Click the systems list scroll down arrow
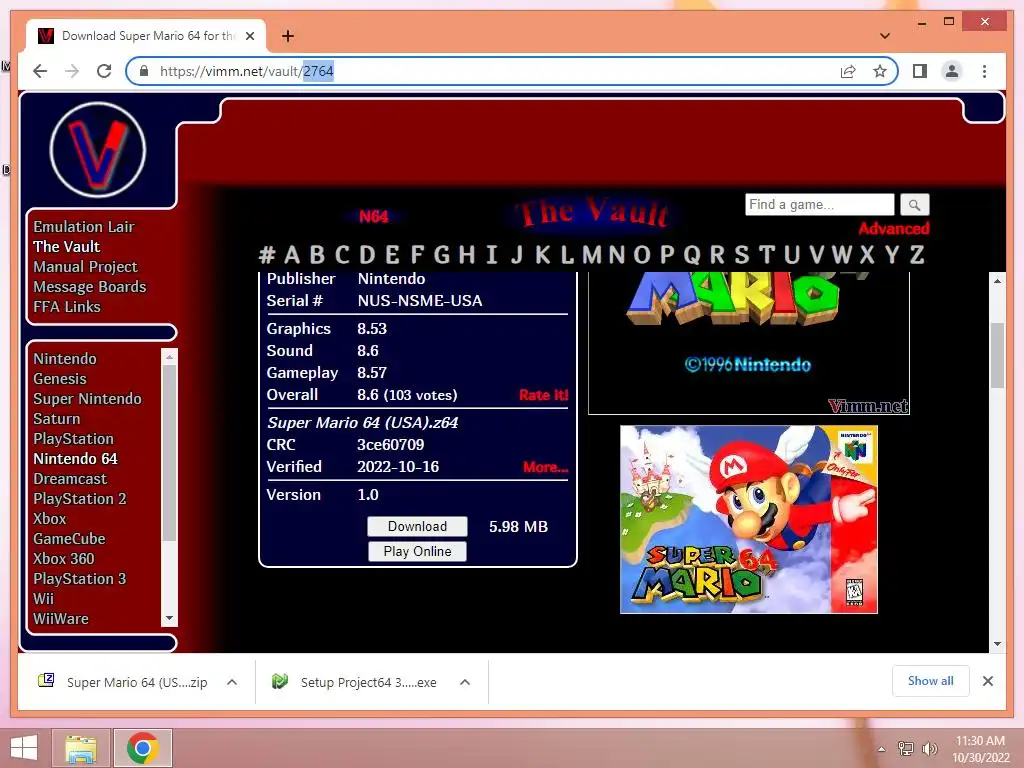Screen dimensions: 1024x768 169,618
